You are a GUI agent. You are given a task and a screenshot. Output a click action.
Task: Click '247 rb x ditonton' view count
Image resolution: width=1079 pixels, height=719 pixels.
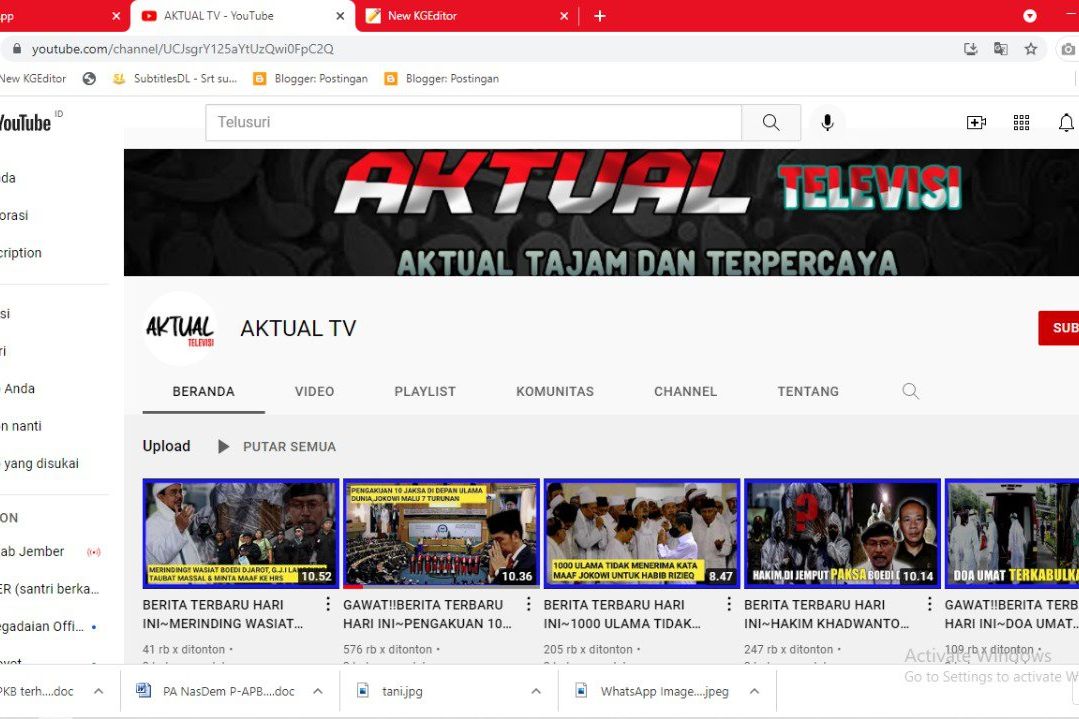[x=789, y=649]
